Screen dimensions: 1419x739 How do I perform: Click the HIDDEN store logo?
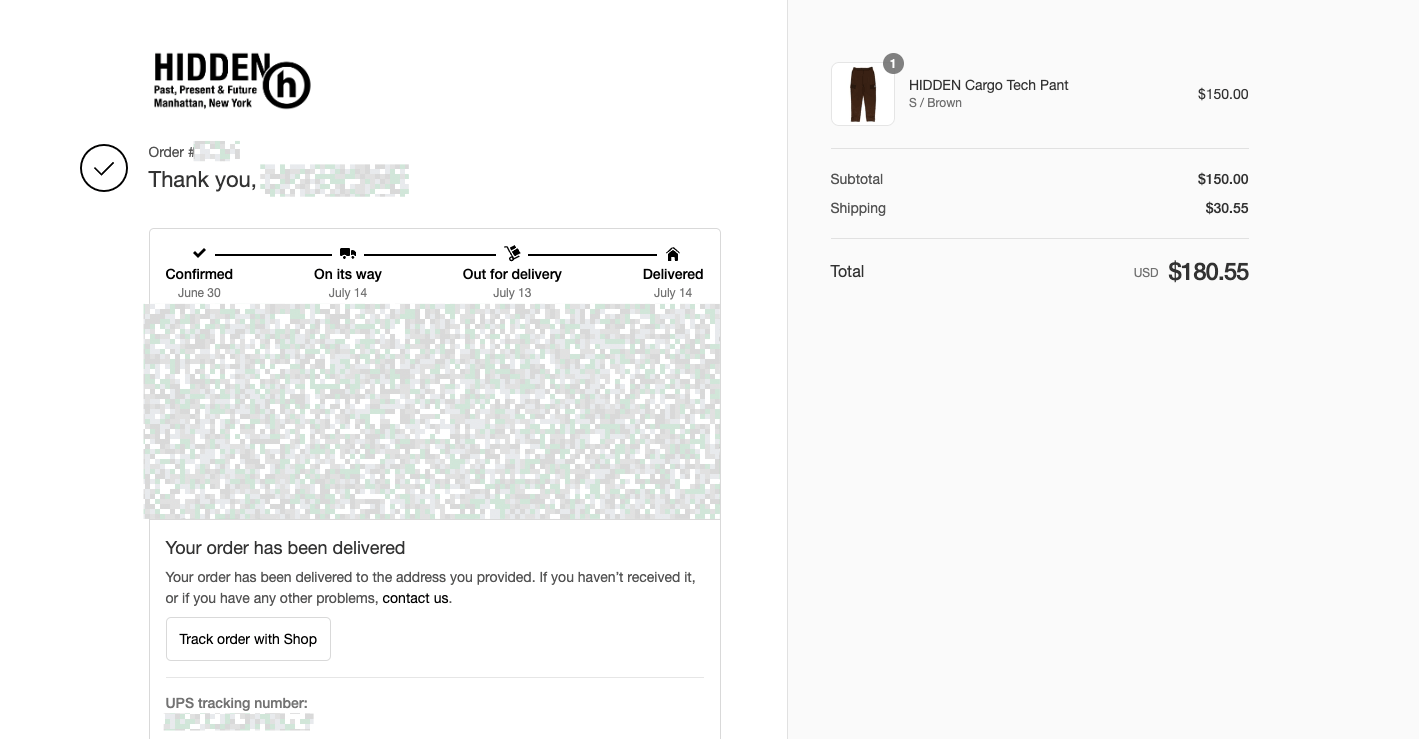(232, 81)
